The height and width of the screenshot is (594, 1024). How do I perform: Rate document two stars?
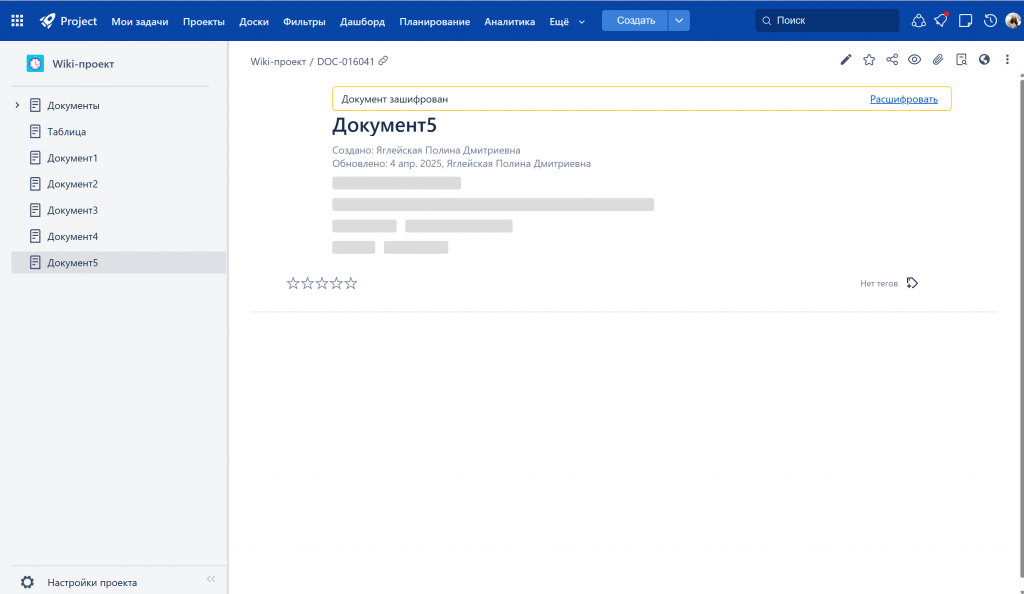tap(308, 283)
